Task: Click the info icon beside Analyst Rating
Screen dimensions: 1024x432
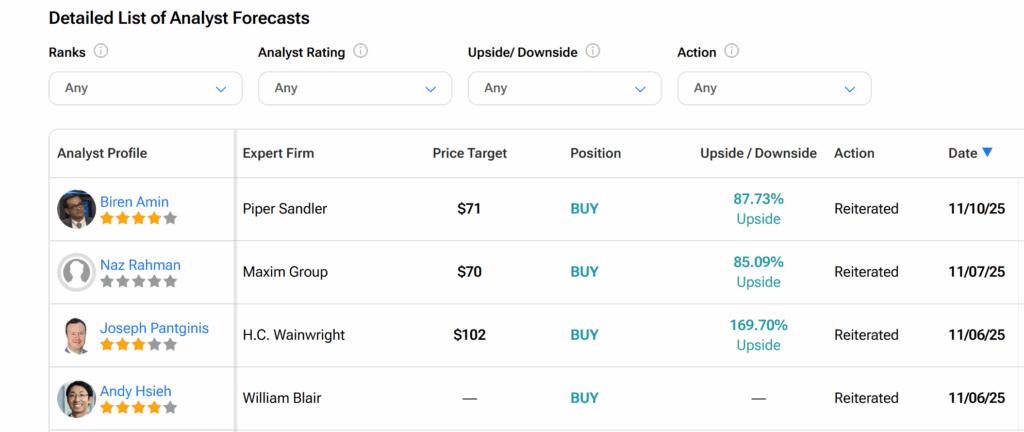Action: pos(361,51)
